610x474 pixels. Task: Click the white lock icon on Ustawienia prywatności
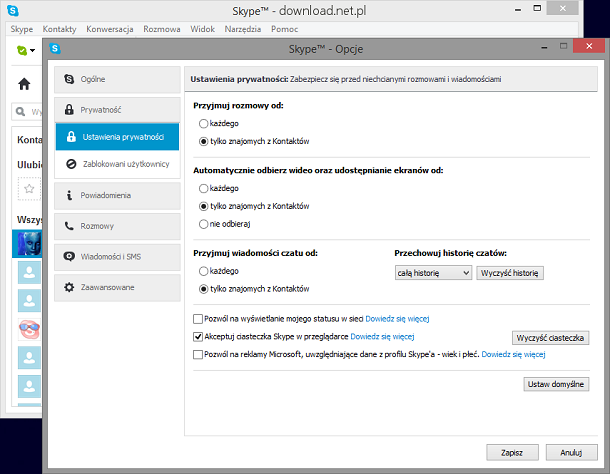point(71,137)
